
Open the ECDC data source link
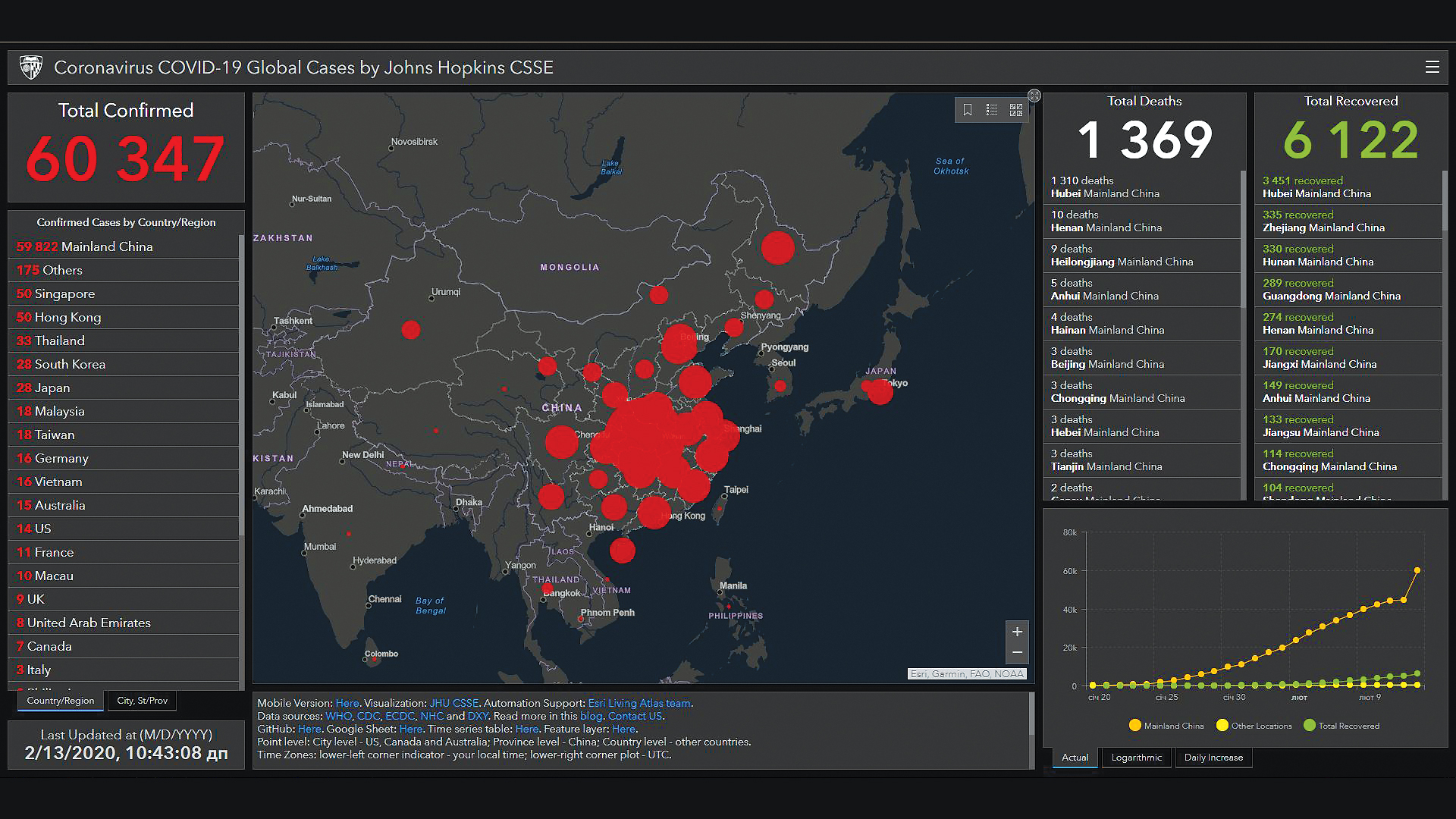click(x=400, y=716)
